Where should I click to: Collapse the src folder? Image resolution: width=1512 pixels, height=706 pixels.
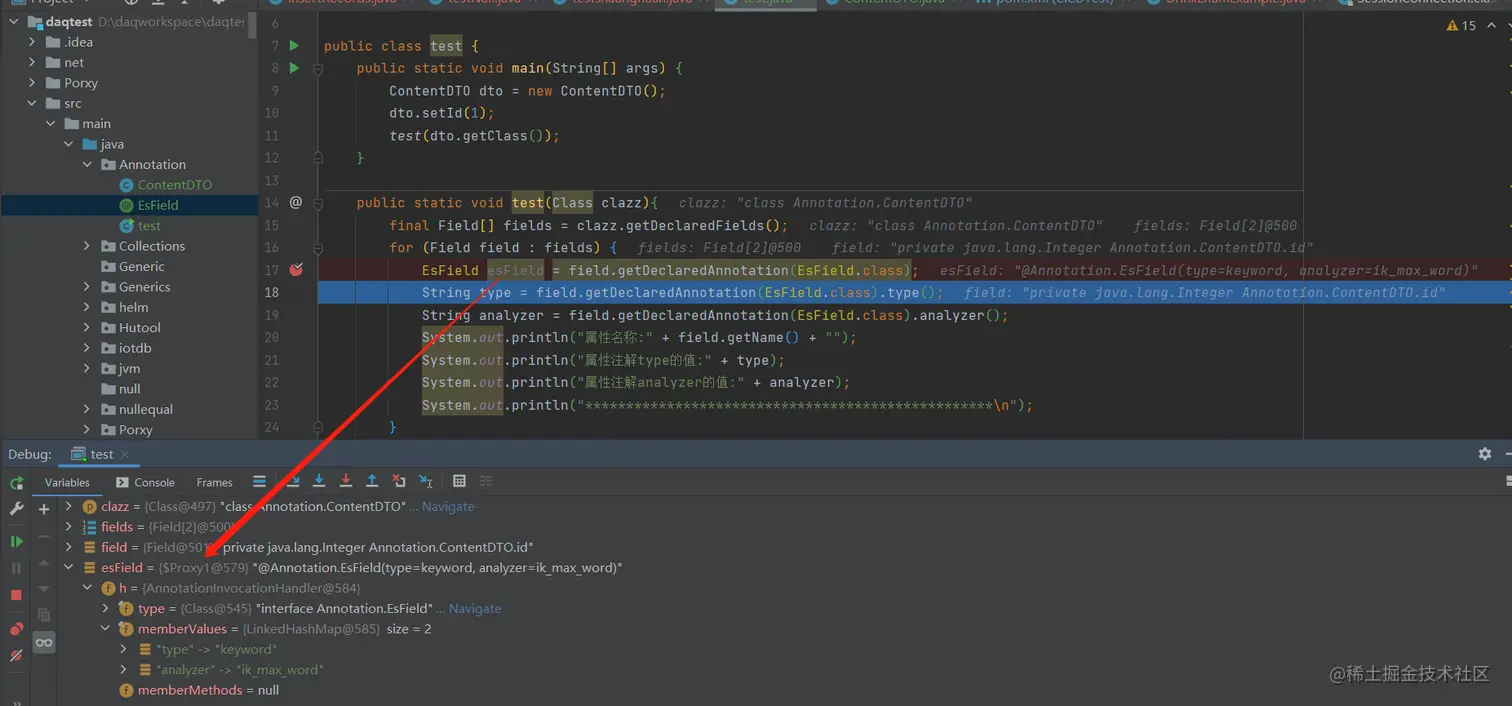click(x=33, y=103)
